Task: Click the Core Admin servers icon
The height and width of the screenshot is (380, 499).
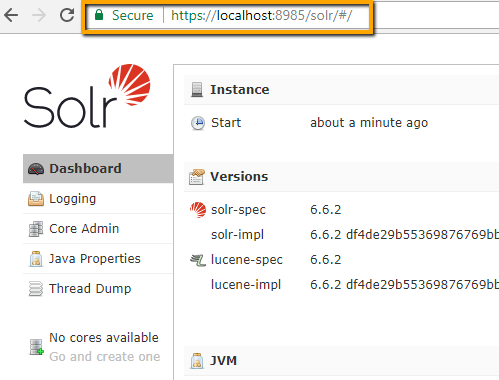Action: [x=36, y=229]
